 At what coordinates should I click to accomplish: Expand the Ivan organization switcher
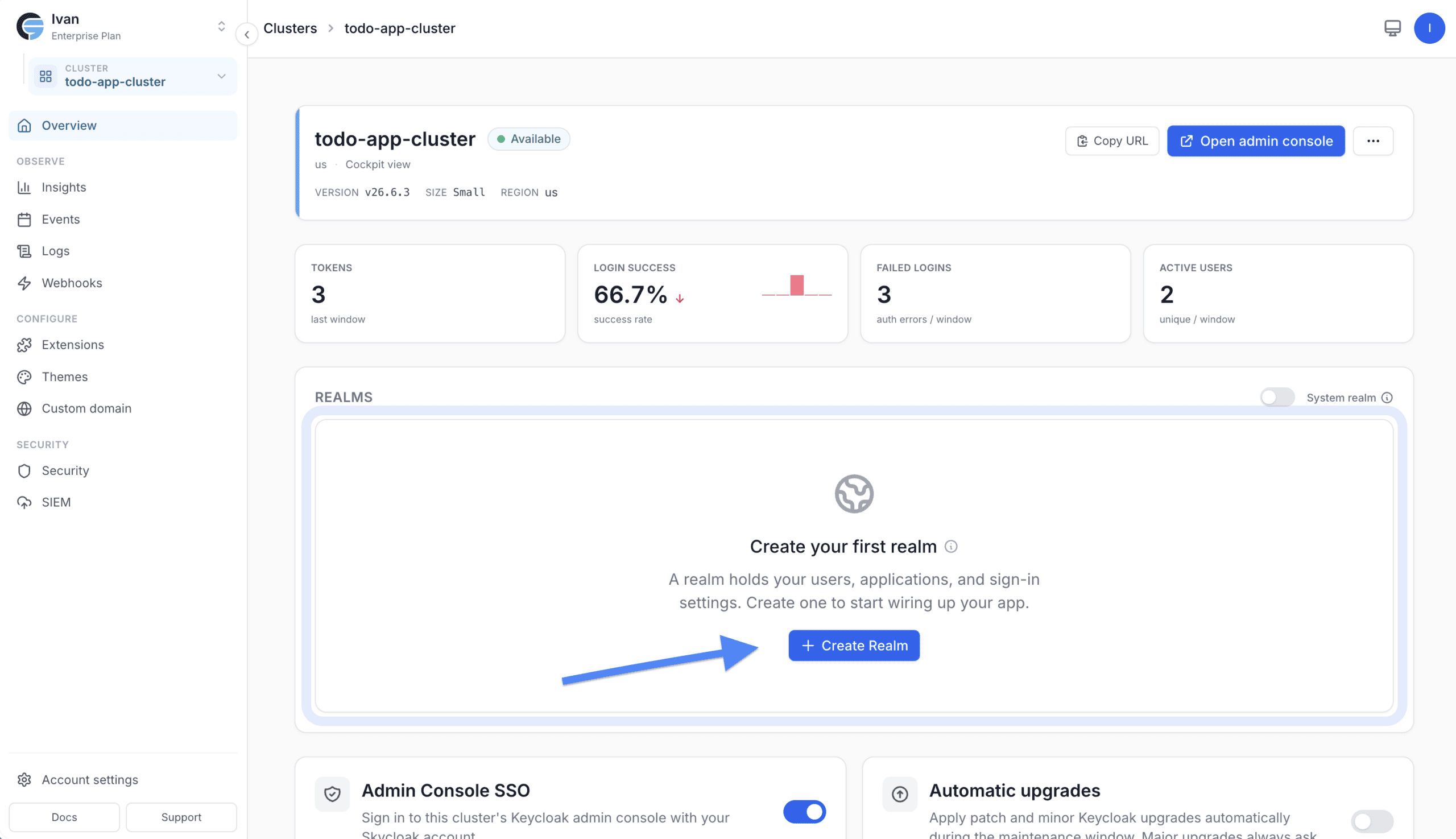tap(221, 27)
